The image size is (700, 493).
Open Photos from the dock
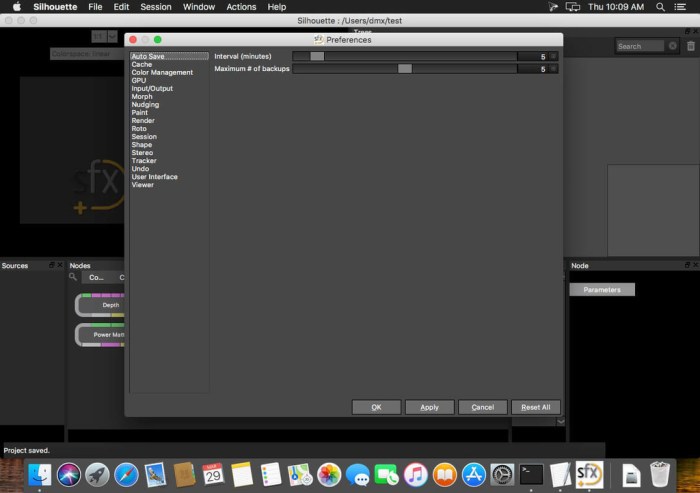click(x=329, y=474)
